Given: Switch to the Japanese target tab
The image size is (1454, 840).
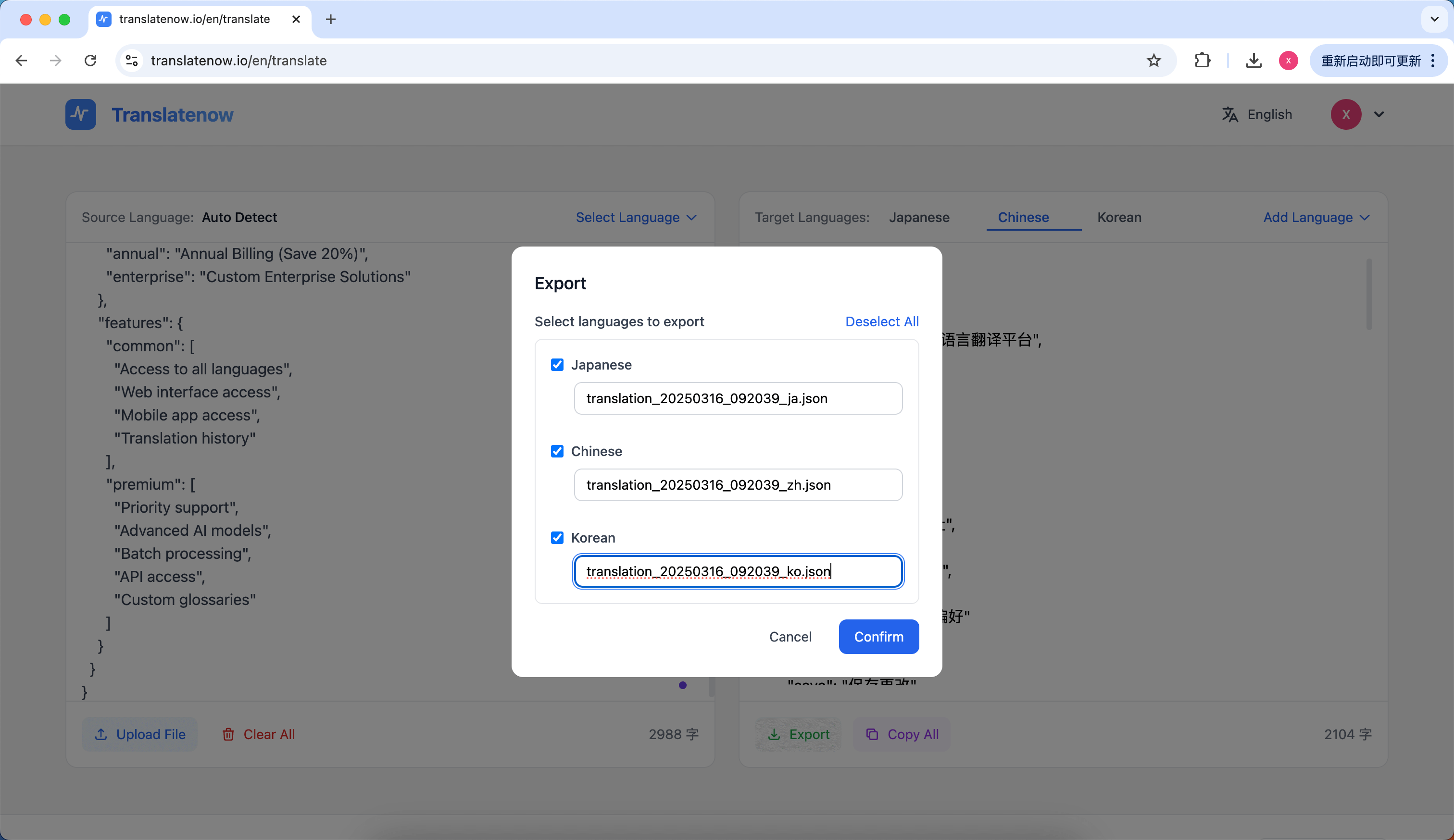Looking at the screenshot, I should (x=919, y=217).
